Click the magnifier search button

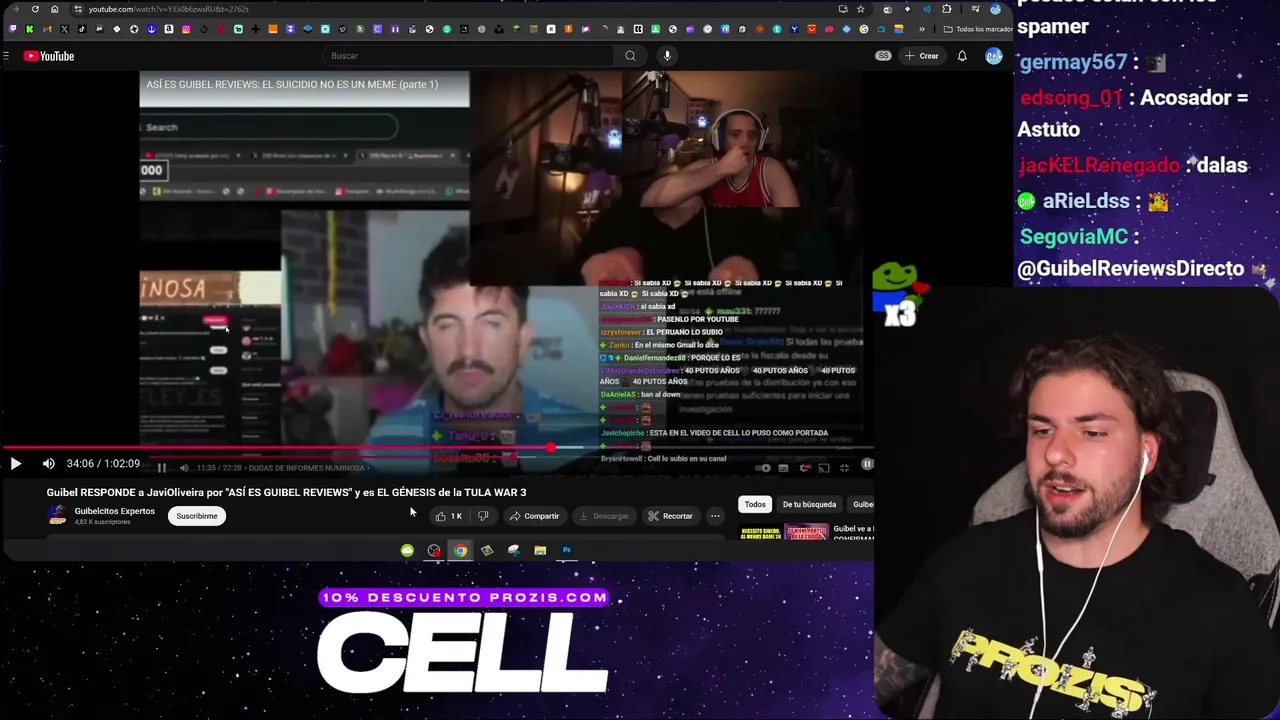(x=630, y=56)
